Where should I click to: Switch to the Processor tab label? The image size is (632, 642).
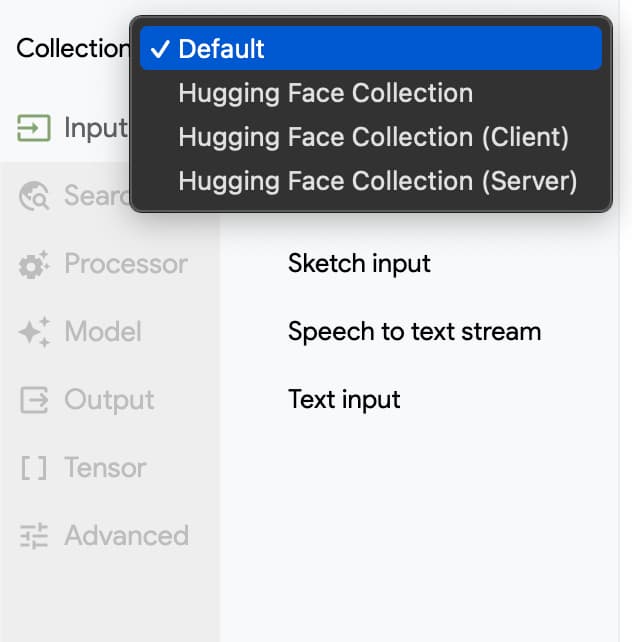pyautogui.click(x=125, y=264)
